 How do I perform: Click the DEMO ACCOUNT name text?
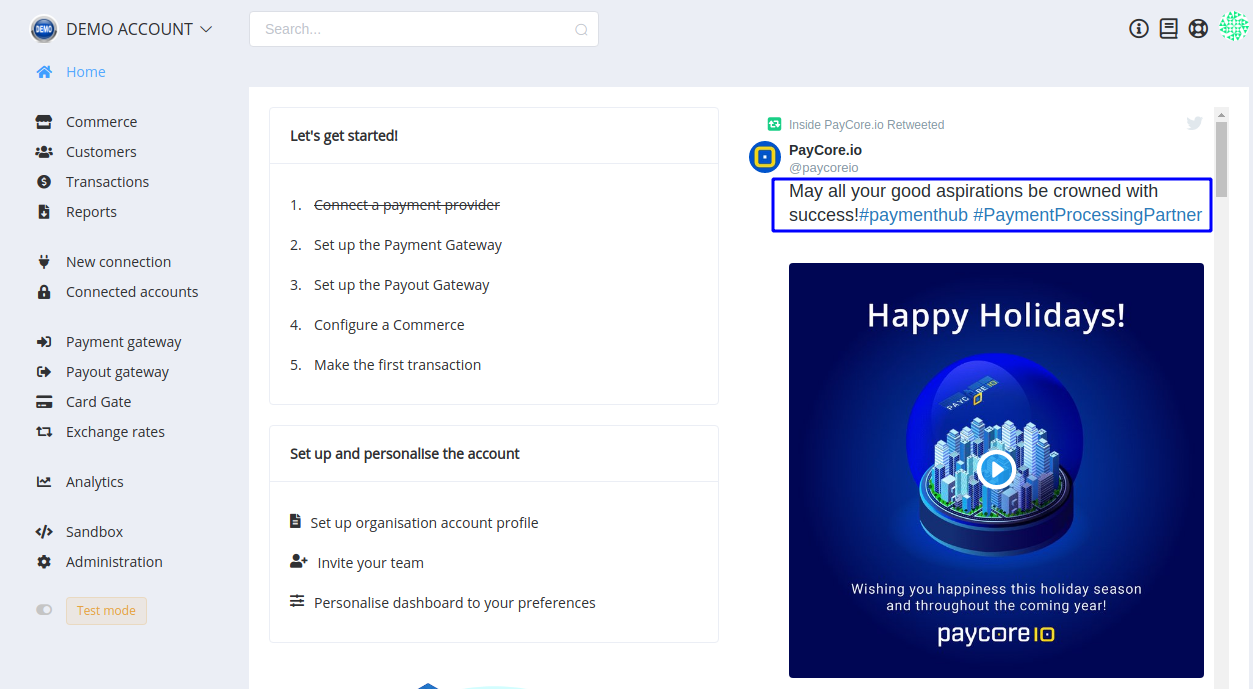(129, 29)
